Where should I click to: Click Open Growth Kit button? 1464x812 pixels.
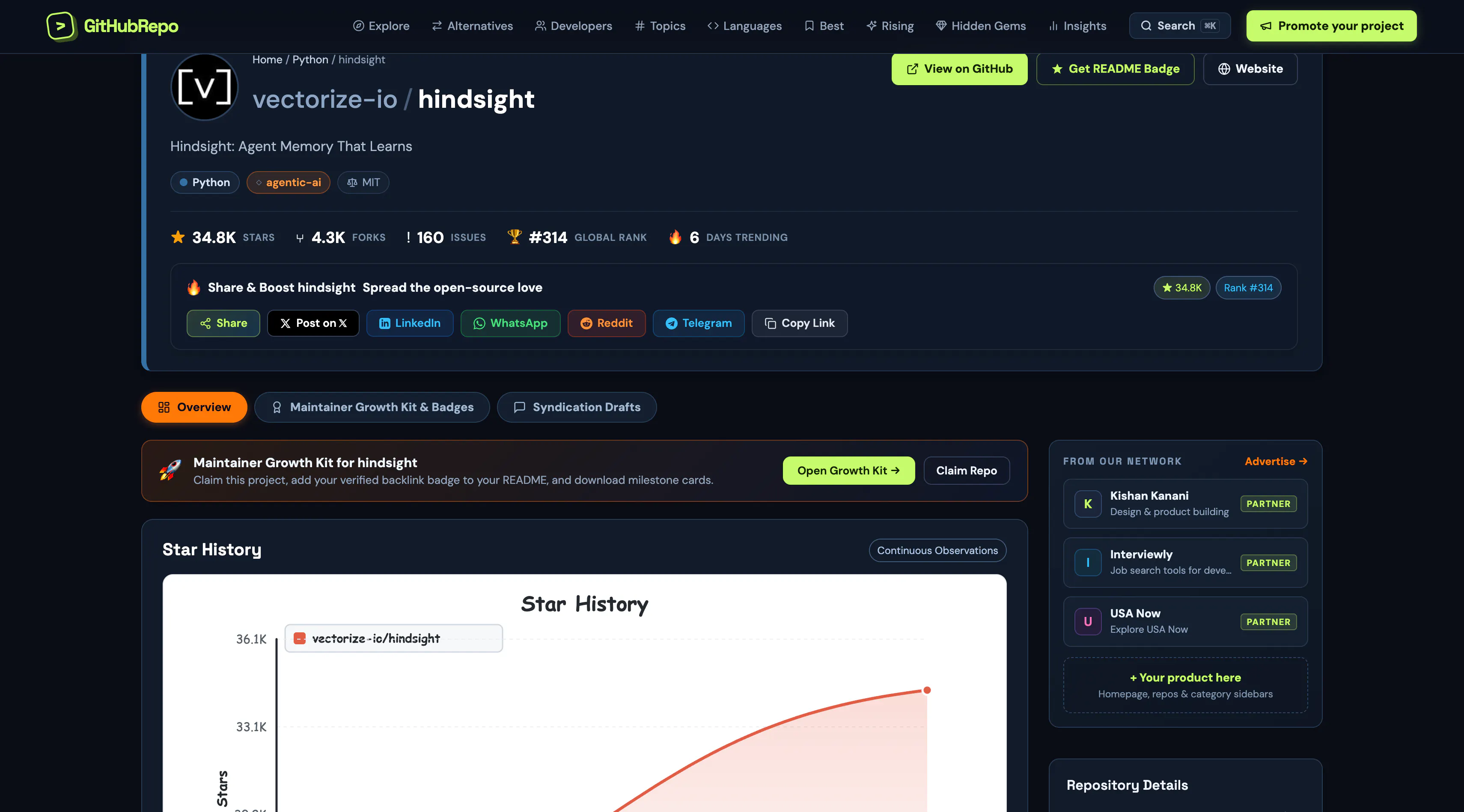point(849,471)
